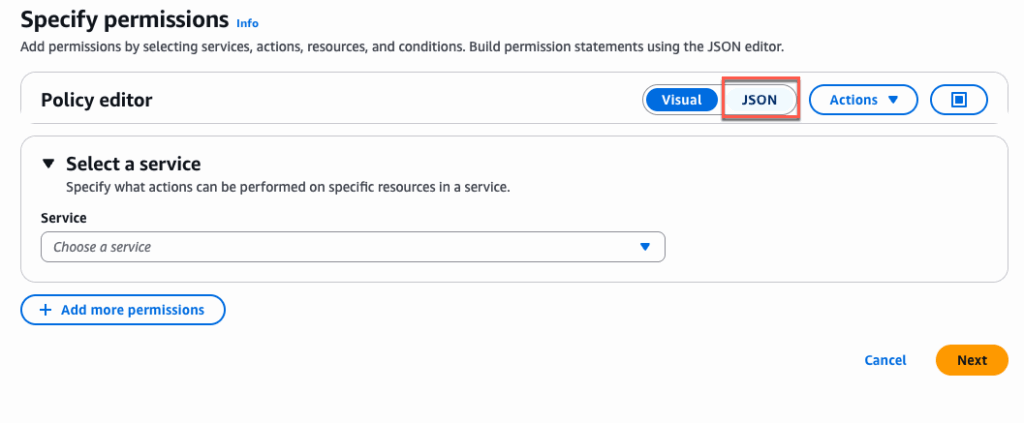Click the Select a service heading text

133,164
